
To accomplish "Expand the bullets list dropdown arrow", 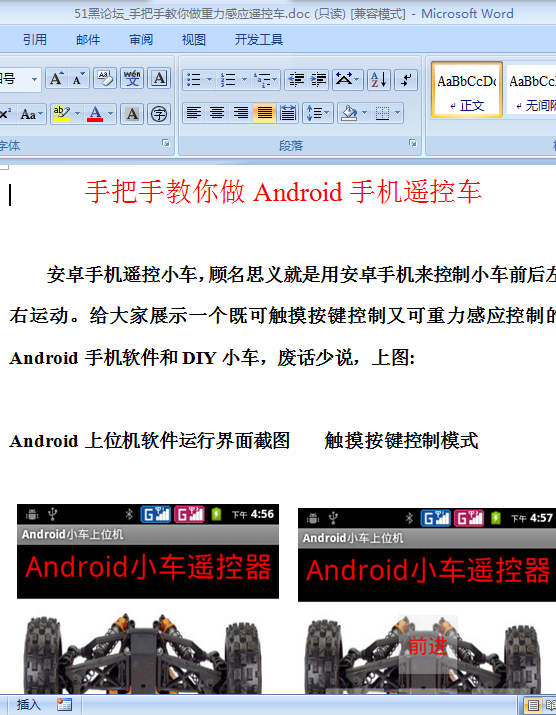I will coord(209,80).
